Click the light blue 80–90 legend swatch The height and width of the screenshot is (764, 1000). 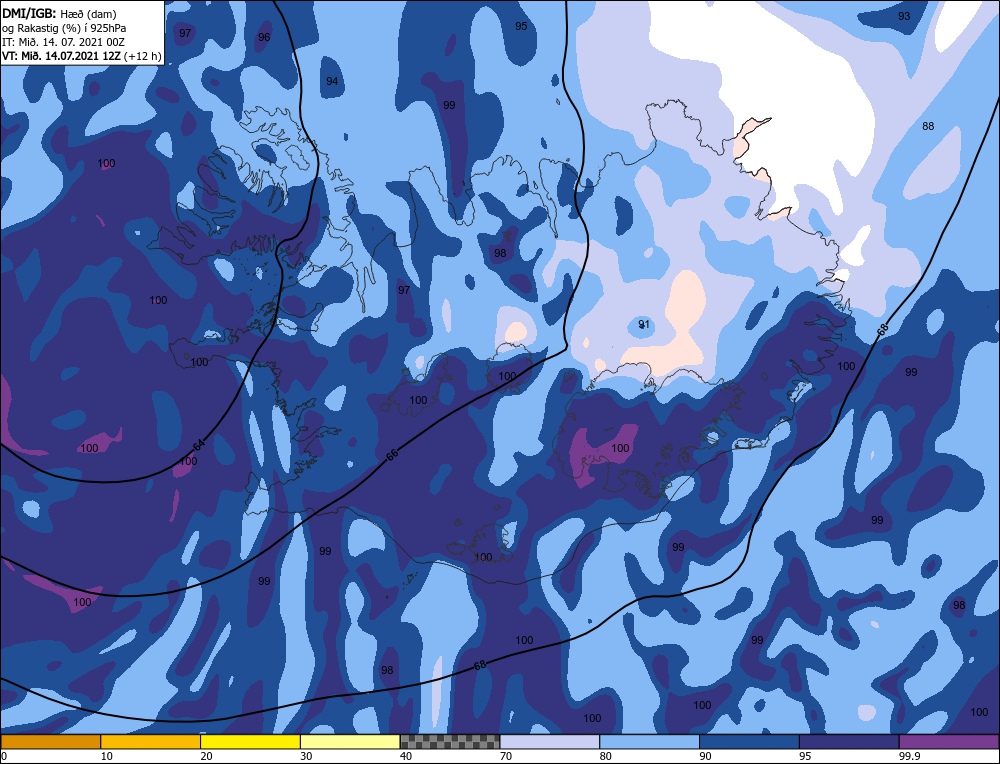pos(650,741)
